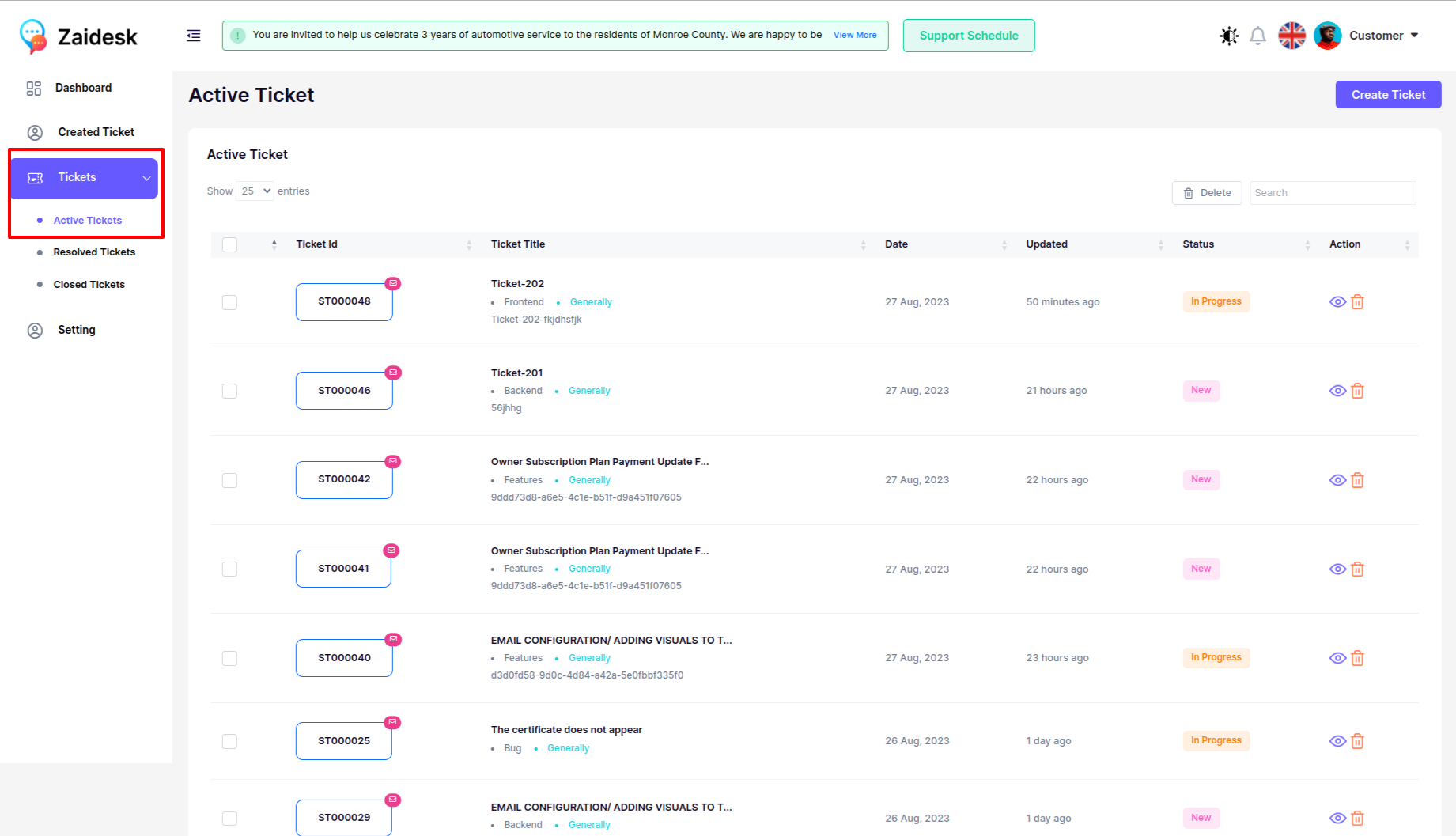Image resolution: width=1456 pixels, height=836 pixels.
Task: Click the Support Schedule button
Action: [x=969, y=36]
